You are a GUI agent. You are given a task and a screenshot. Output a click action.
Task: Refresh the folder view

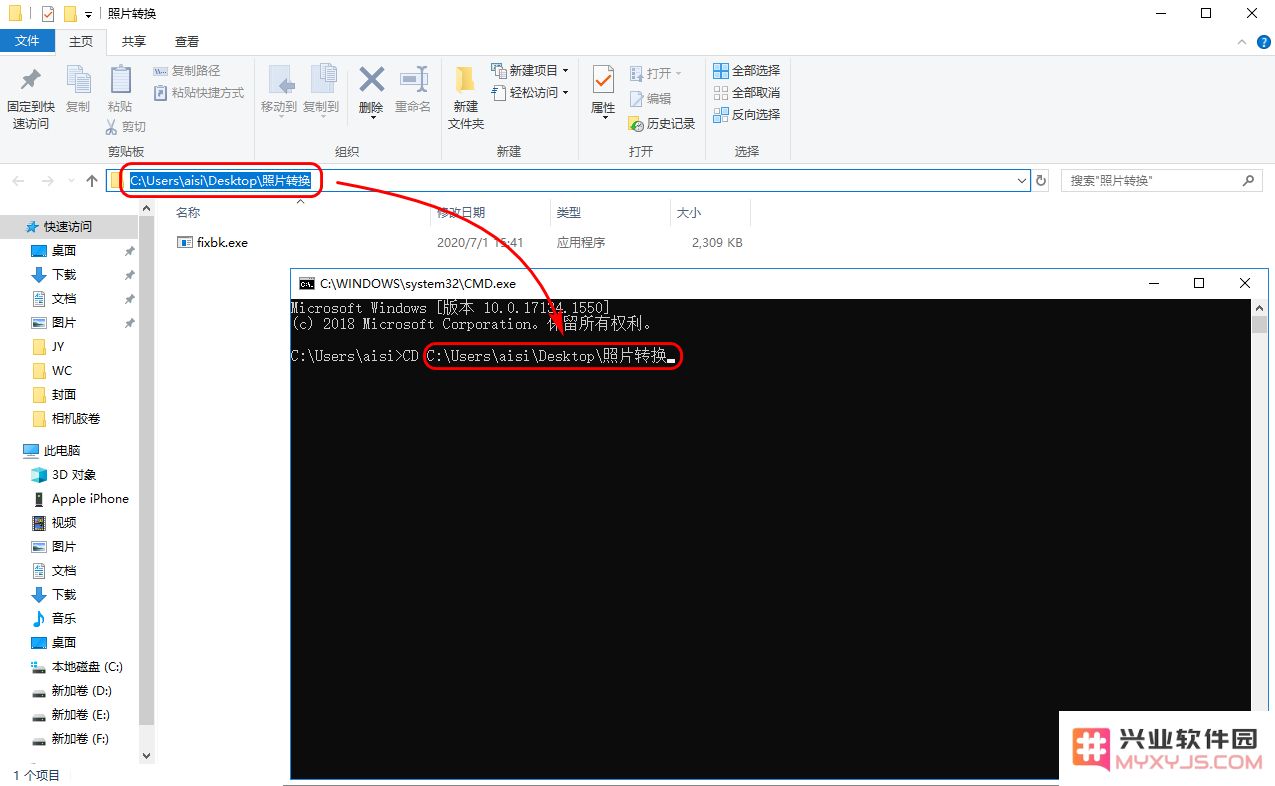click(x=1041, y=181)
